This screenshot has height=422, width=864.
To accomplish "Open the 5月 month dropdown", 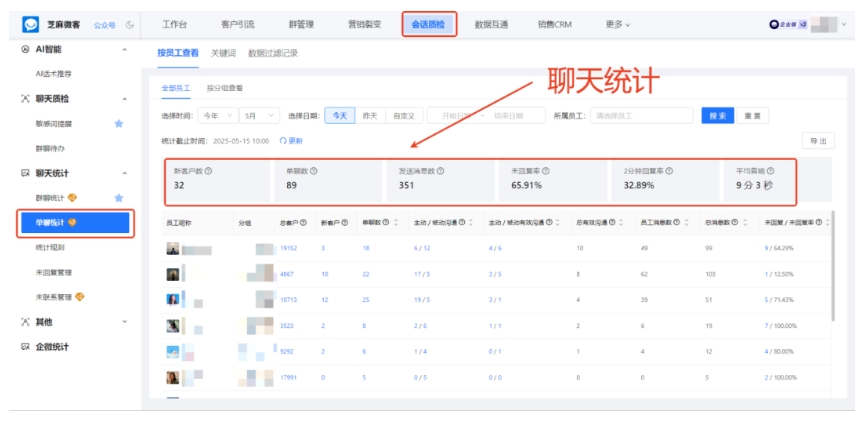I will [259, 116].
